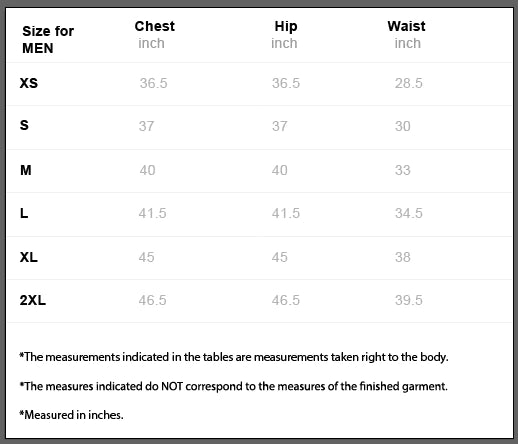The image size is (518, 444).
Task: Click the 'Measured in inches' note
Action: pyautogui.click(x=71, y=415)
